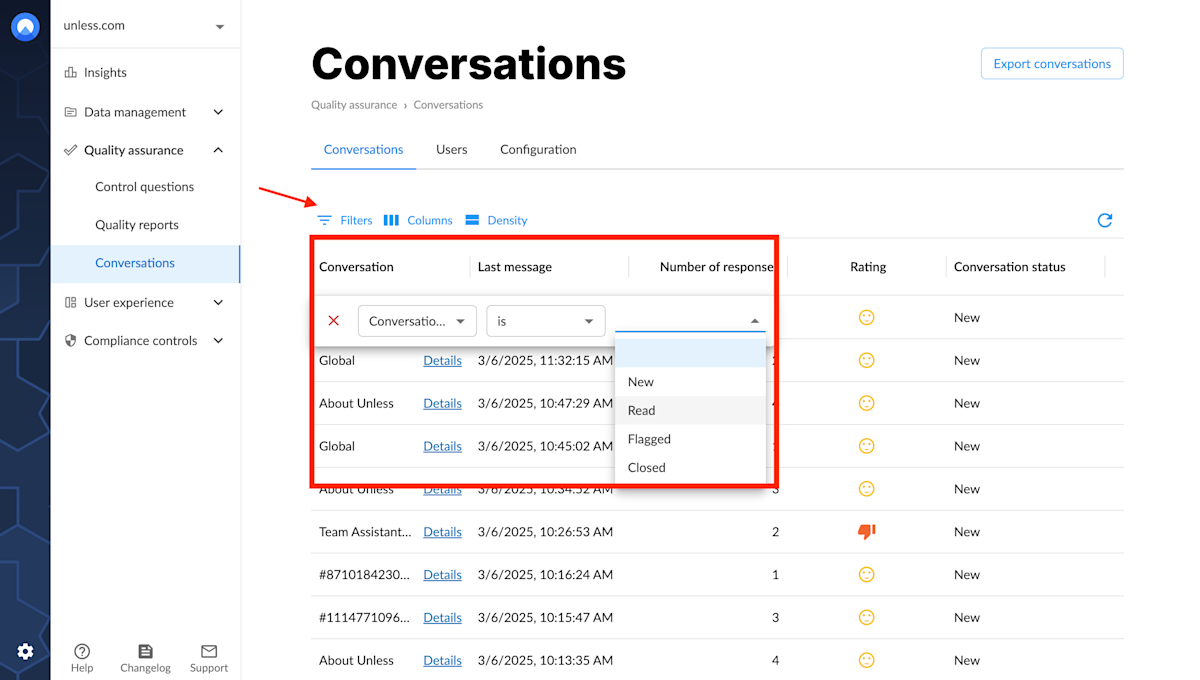This screenshot has height=680, width=1200.
Task: Click the unless.com logo icon
Action: pos(24,26)
